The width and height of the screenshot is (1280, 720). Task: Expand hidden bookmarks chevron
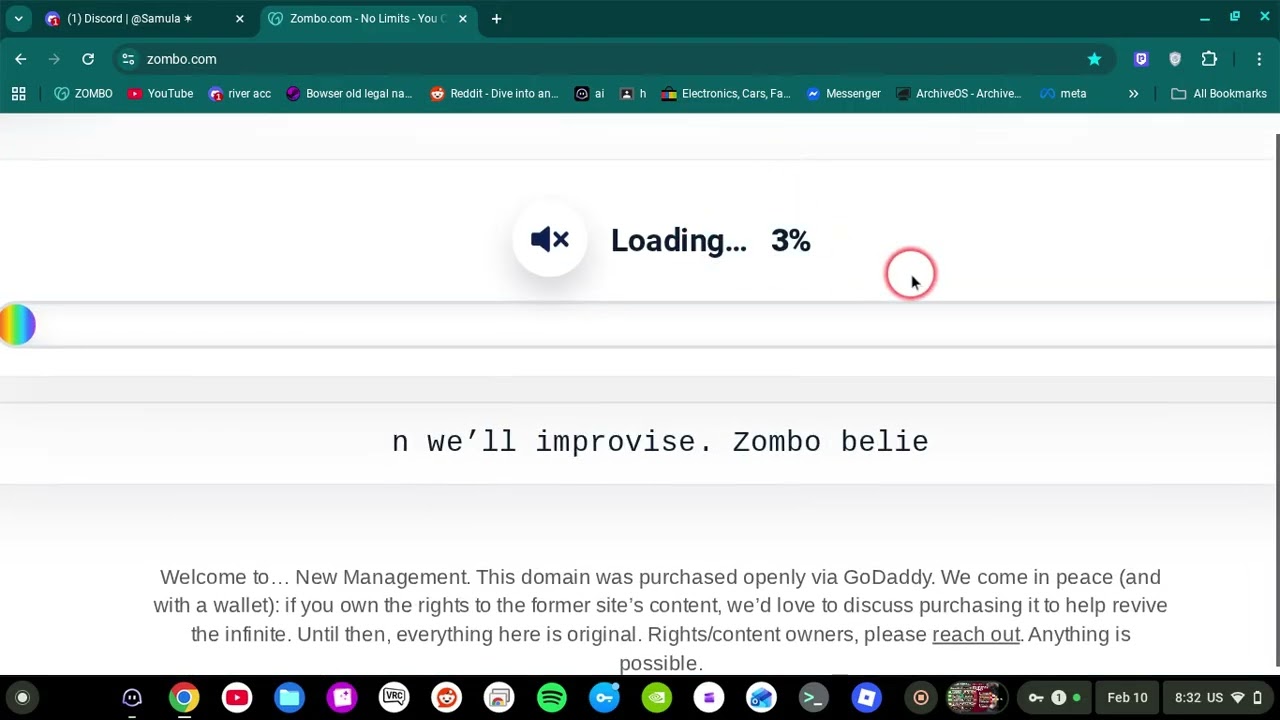point(1133,93)
